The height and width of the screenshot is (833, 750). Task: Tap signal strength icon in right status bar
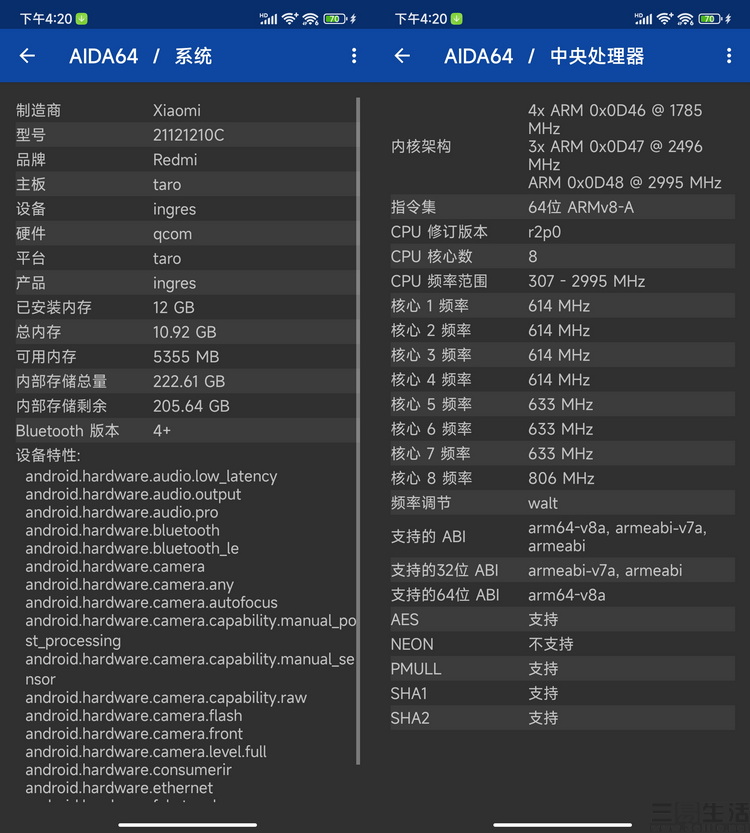(x=643, y=19)
